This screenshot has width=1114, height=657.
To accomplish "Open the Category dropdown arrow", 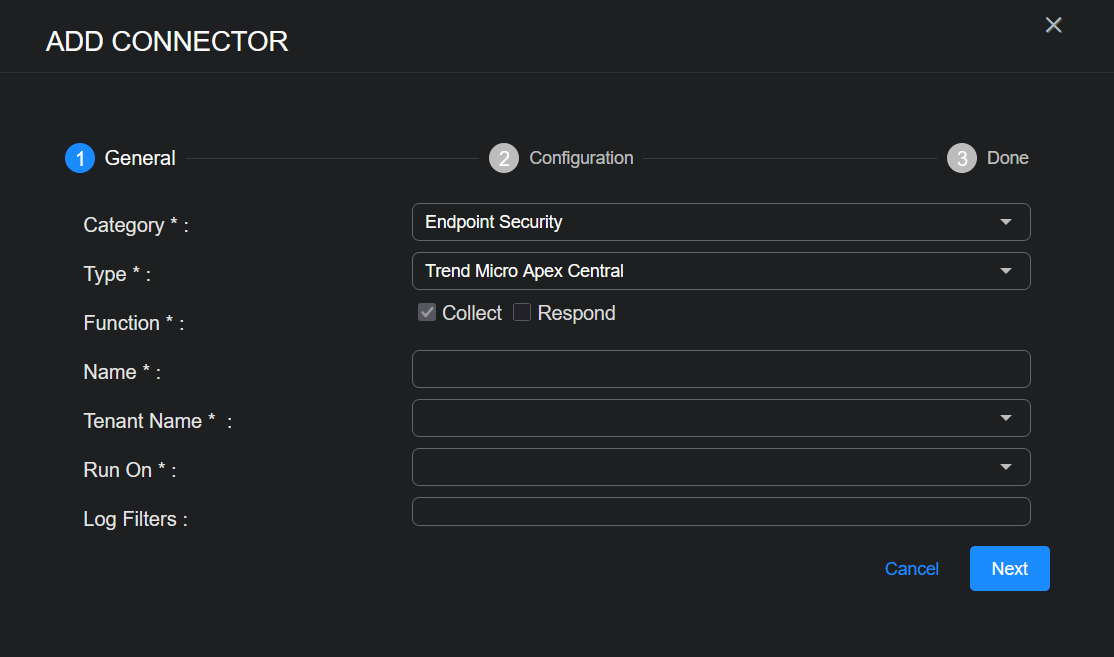I will [1006, 222].
